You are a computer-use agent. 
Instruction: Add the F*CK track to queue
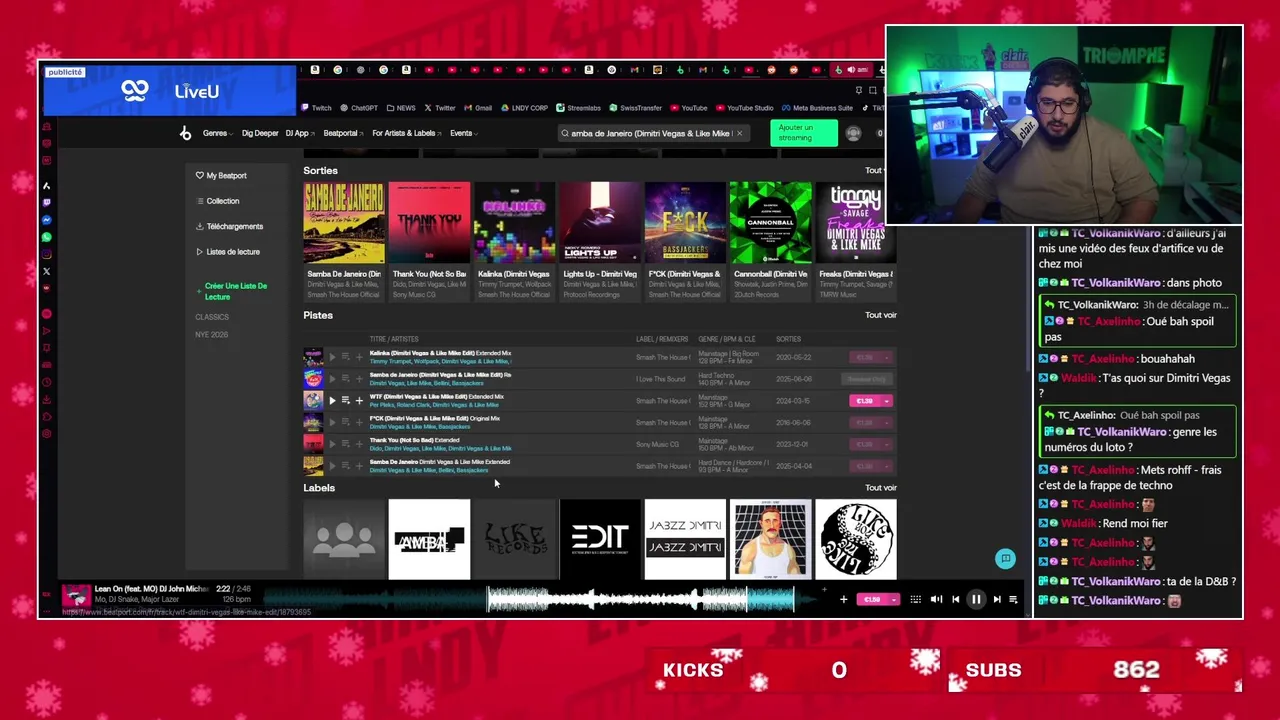pyautogui.click(x=346, y=422)
